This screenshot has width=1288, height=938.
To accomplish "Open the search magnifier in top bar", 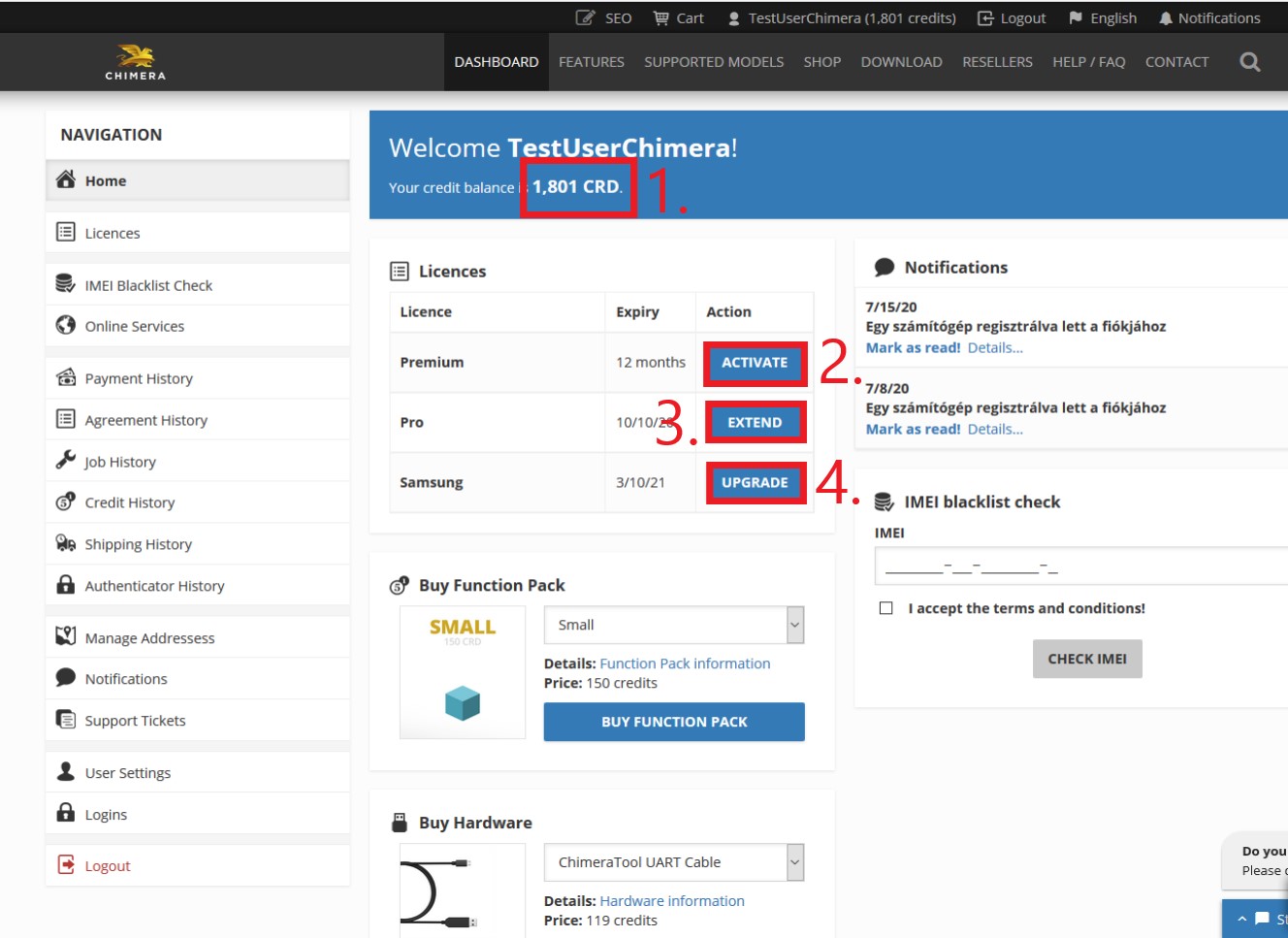I will click(1250, 61).
